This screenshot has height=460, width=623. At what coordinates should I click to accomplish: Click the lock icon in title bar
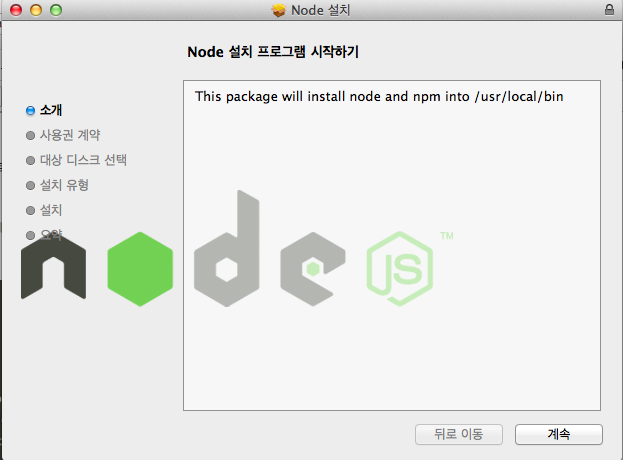609,10
